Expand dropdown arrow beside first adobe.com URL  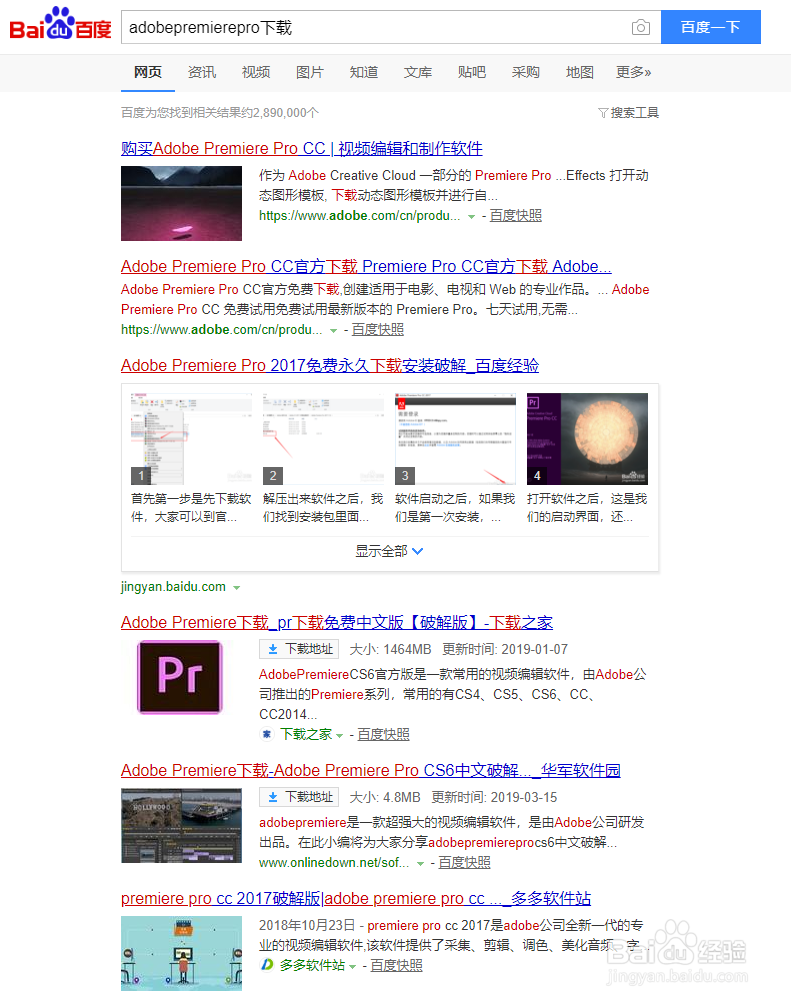click(471, 217)
